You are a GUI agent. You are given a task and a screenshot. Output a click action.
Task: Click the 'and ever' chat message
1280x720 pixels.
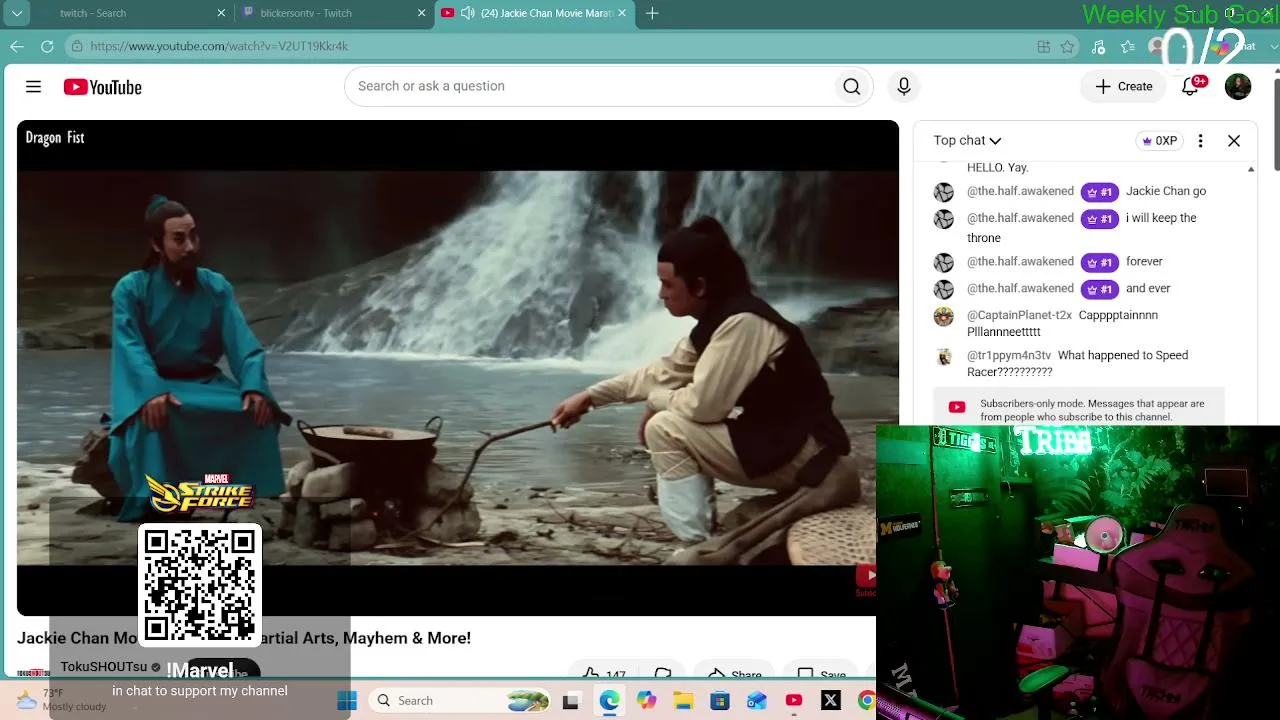1148,288
